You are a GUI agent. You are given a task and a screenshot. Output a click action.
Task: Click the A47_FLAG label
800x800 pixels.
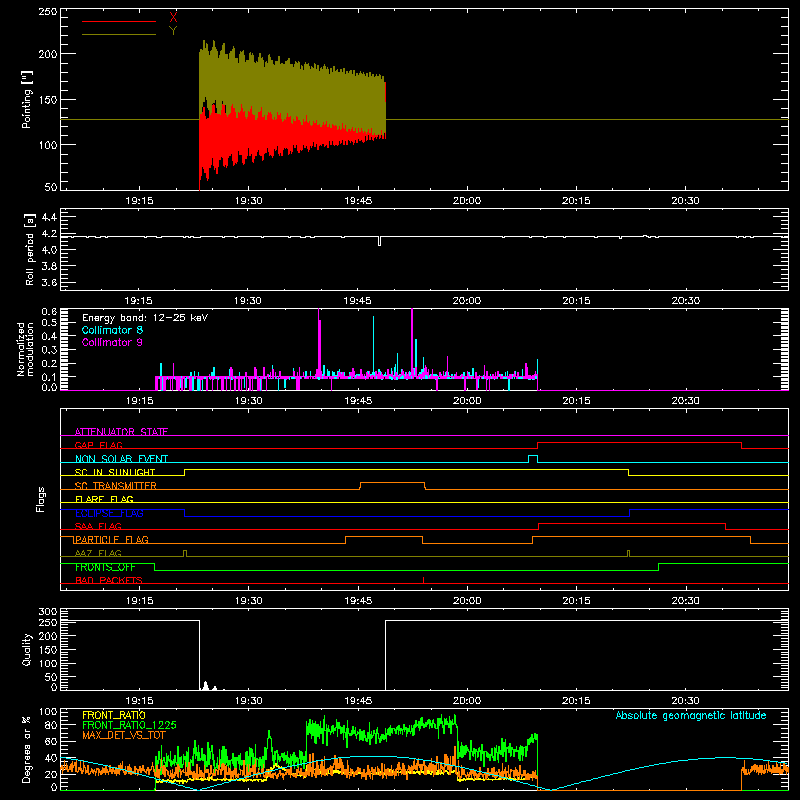tap(98, 553)
